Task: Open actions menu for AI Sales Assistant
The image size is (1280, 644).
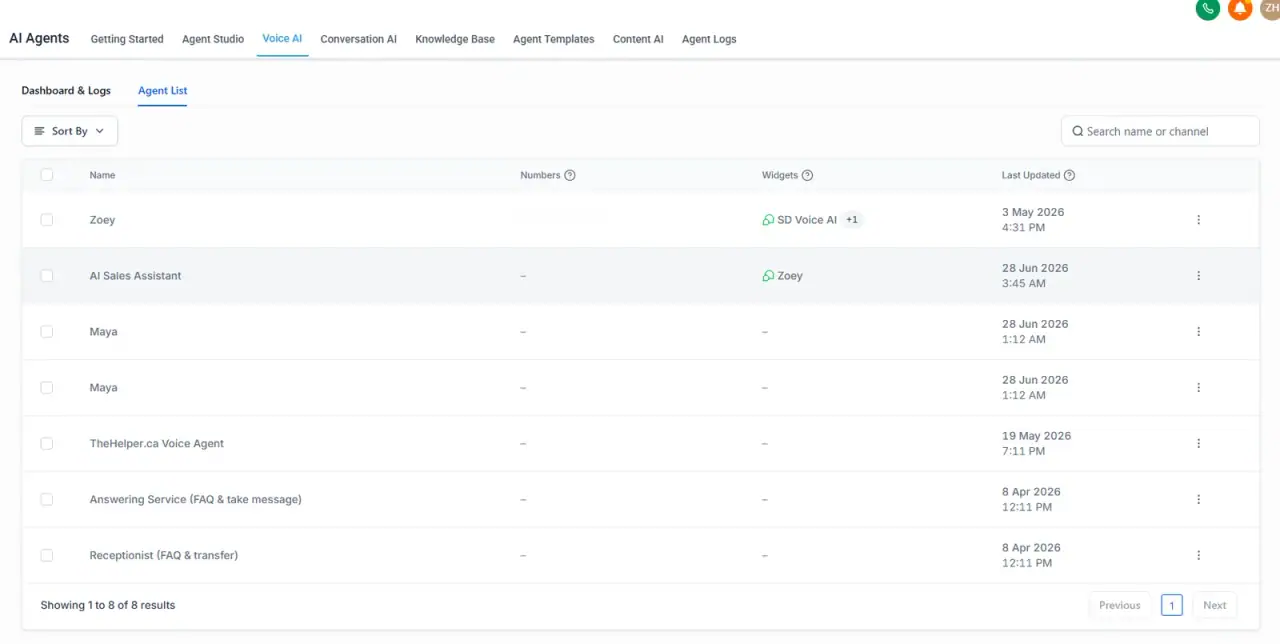Action: click(x=1198, y=276)
